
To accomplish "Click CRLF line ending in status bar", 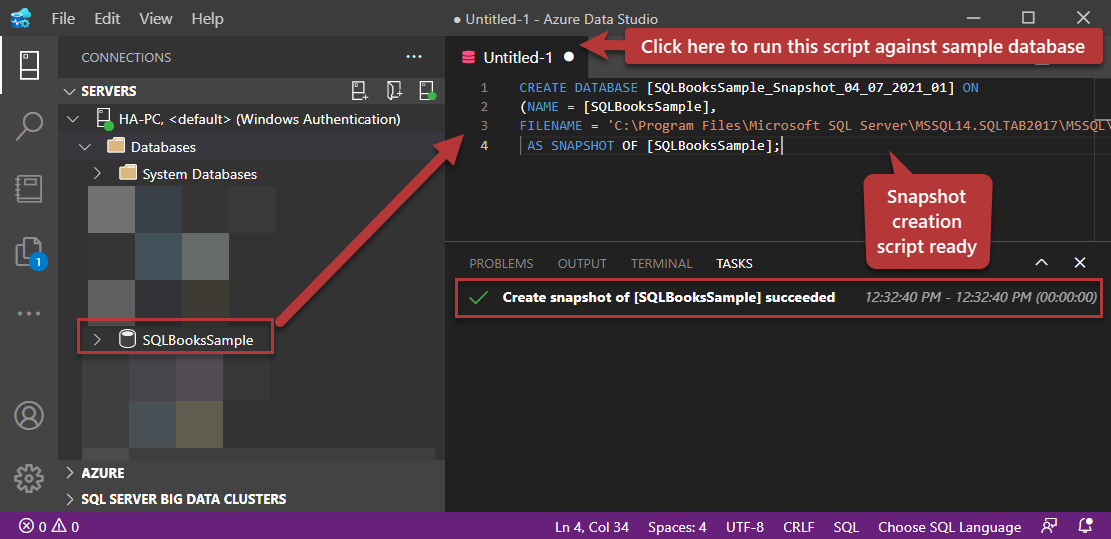I will click(799, 527).
